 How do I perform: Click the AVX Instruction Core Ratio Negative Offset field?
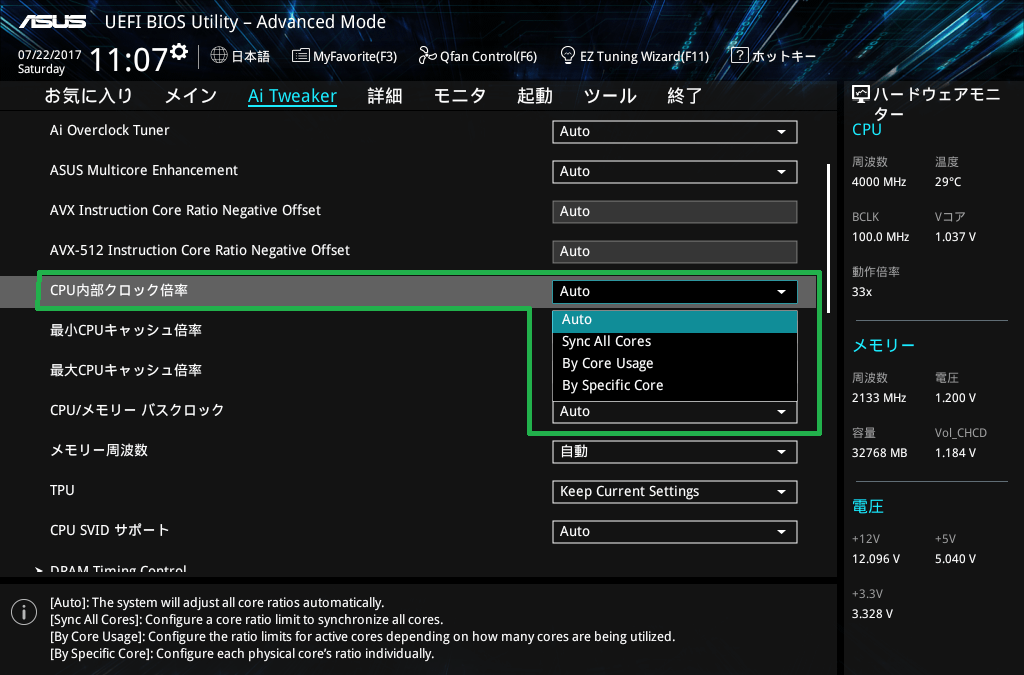[675, 212]
